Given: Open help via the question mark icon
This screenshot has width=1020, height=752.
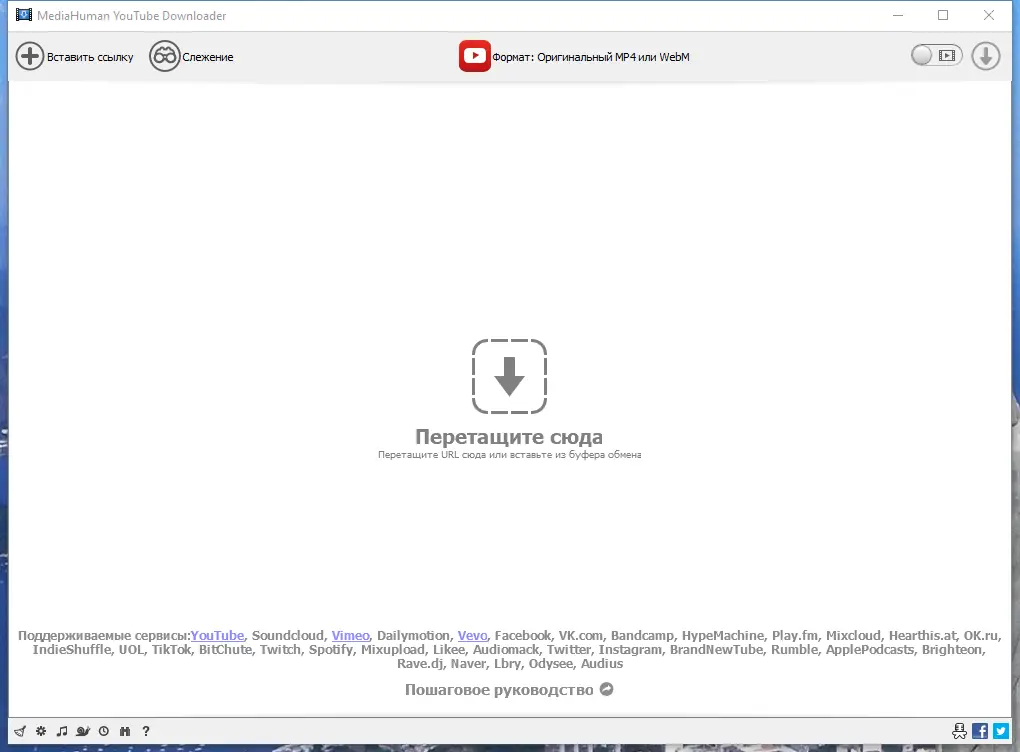Looking at the screenshot, I should tap(146, 731).
